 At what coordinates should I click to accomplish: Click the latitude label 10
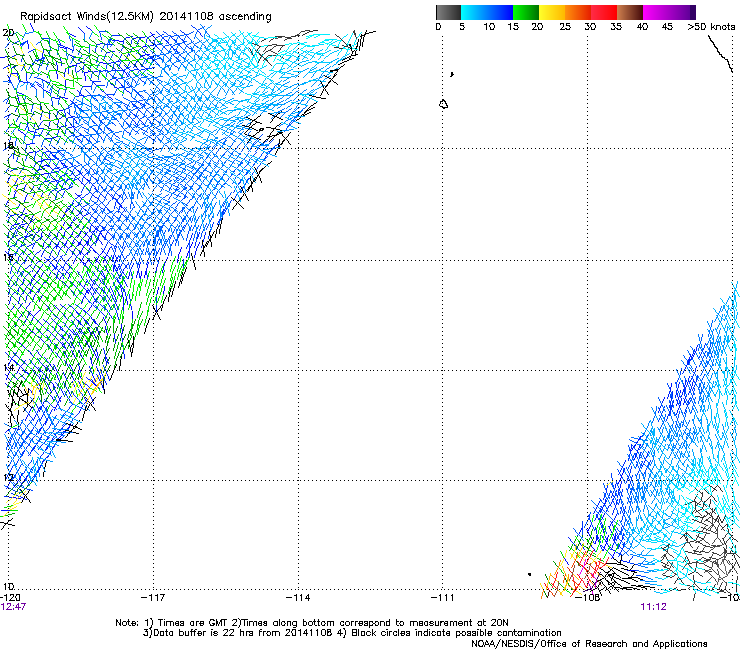click(8, 587)
